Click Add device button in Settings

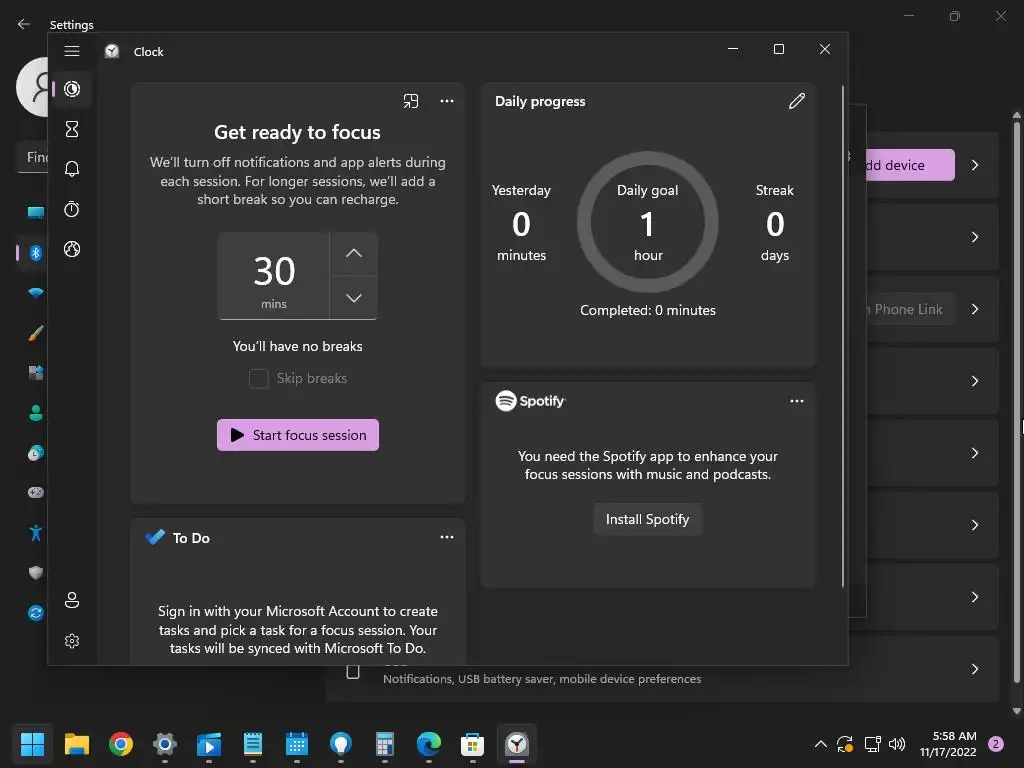pos(909,165)
